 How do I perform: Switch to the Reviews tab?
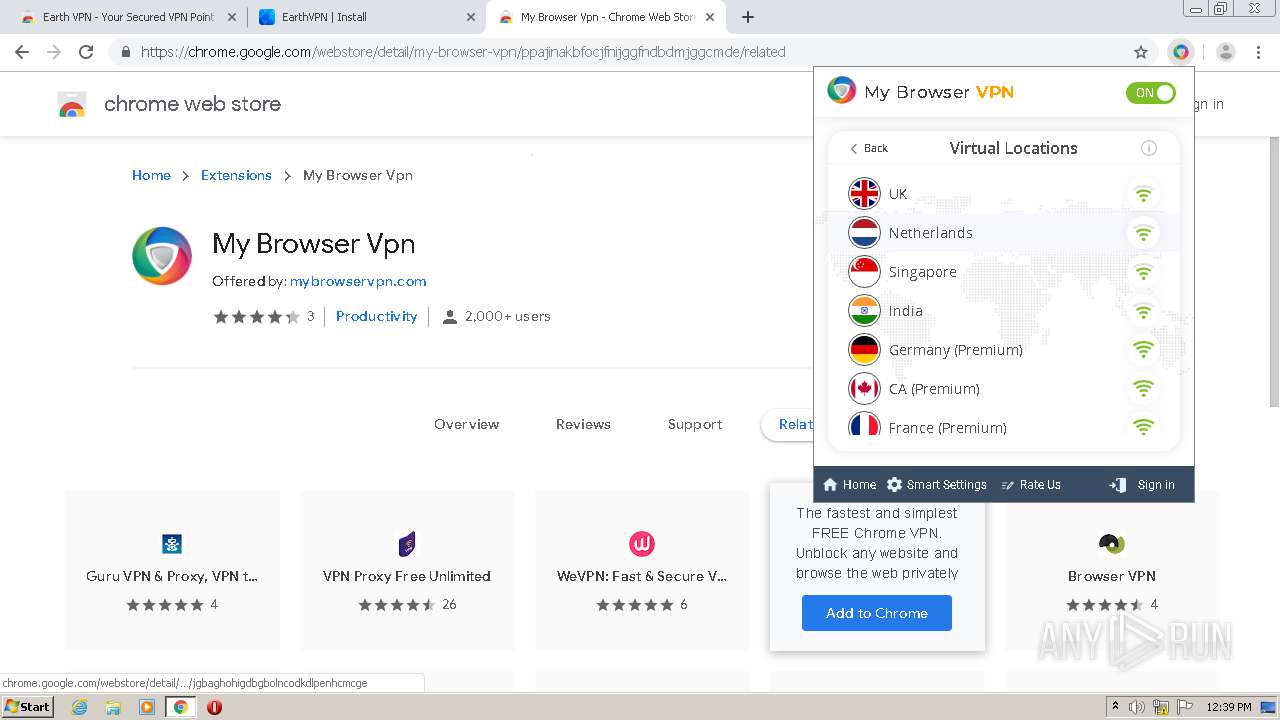click(x=583, y=424)
